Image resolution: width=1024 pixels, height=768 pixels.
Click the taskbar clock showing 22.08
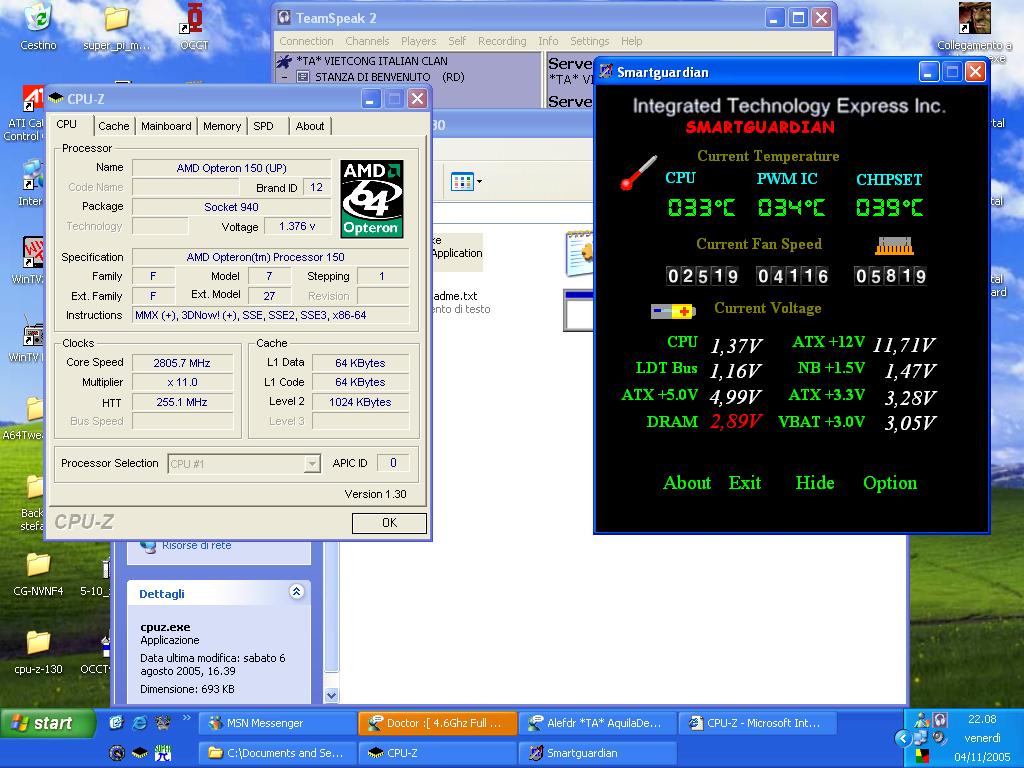(982, 719)
